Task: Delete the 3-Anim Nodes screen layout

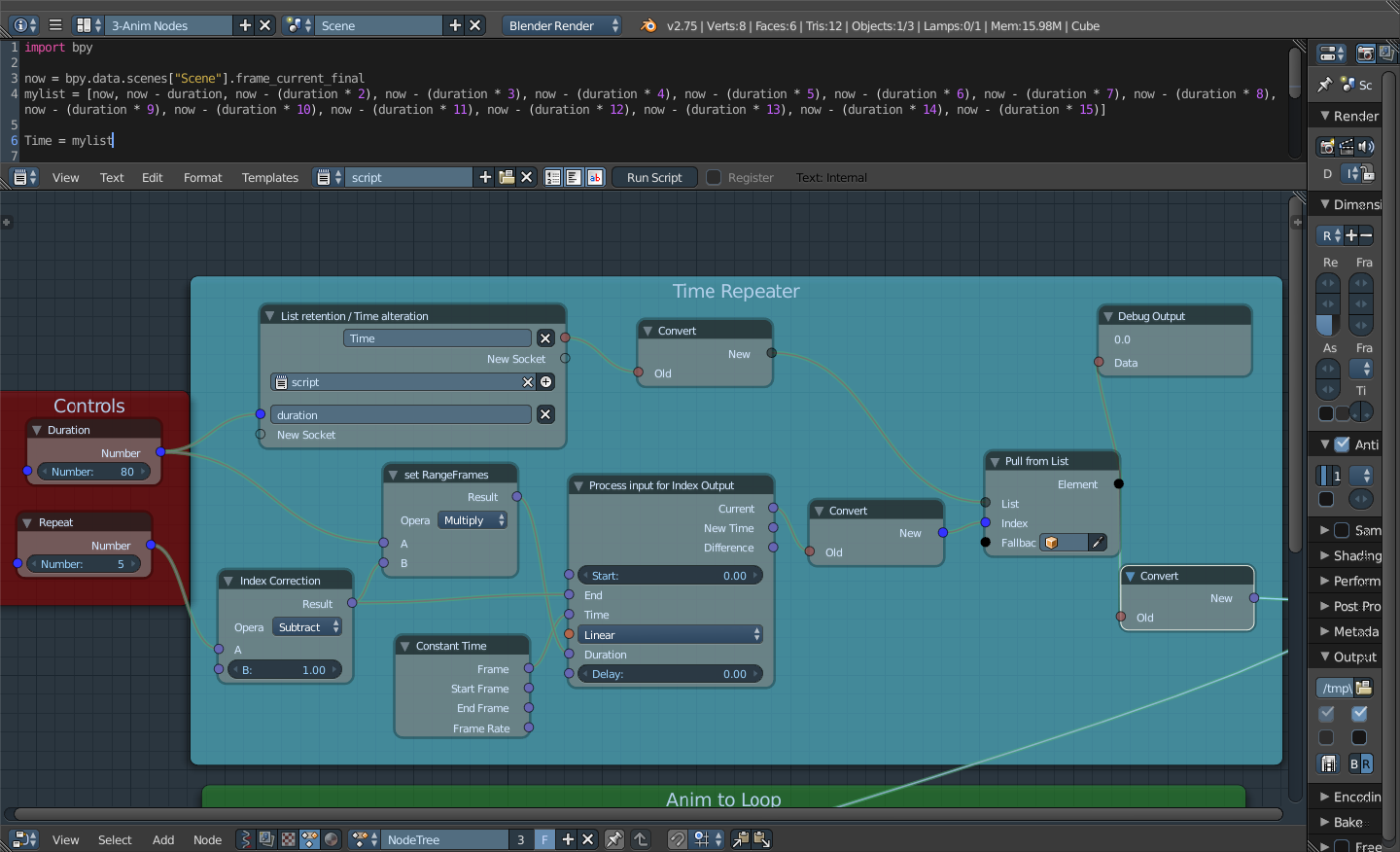Action: tap(265, 25)
